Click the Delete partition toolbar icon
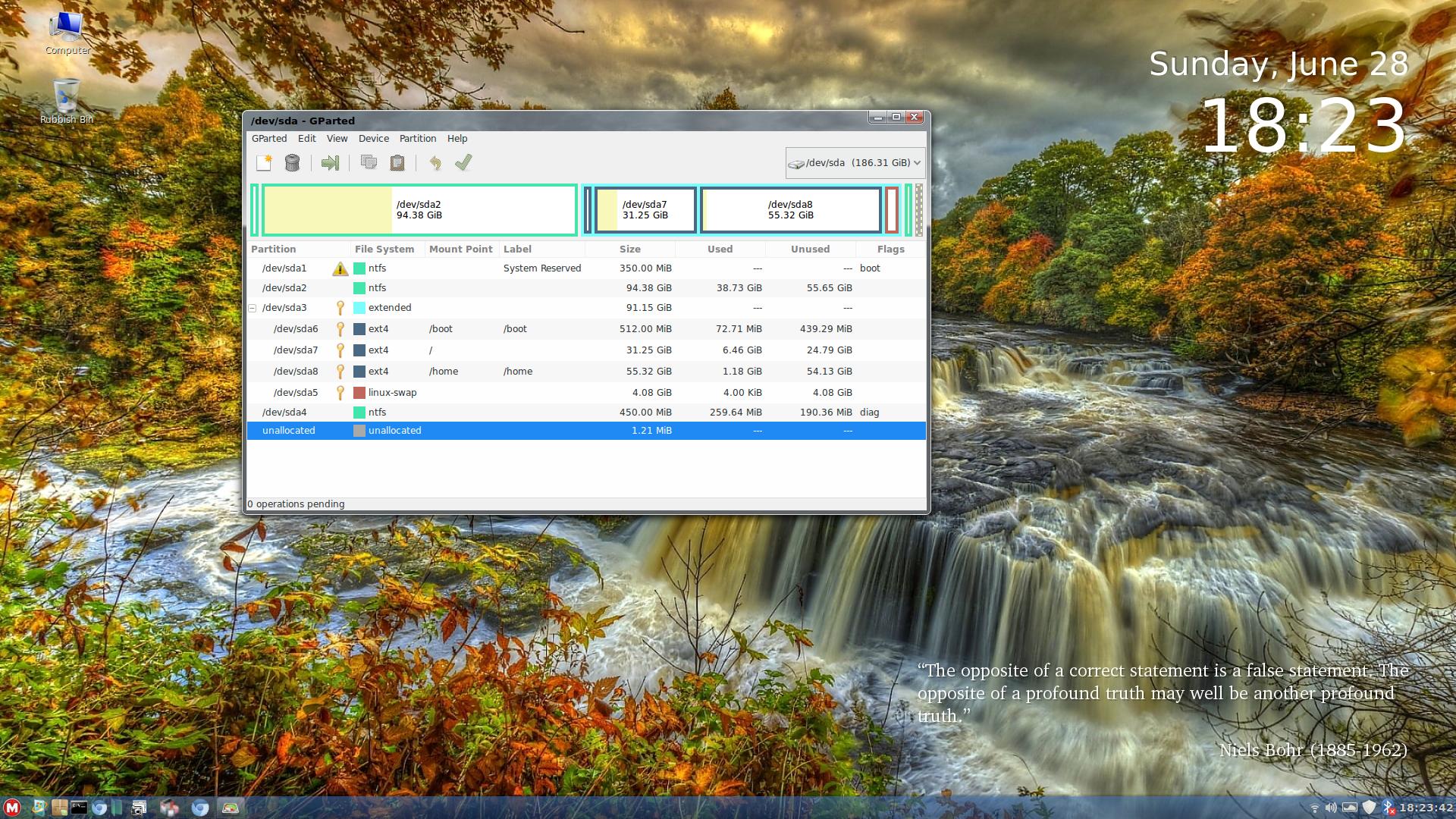The width and height of the screenshot is (1456, 819). [292, 163]
